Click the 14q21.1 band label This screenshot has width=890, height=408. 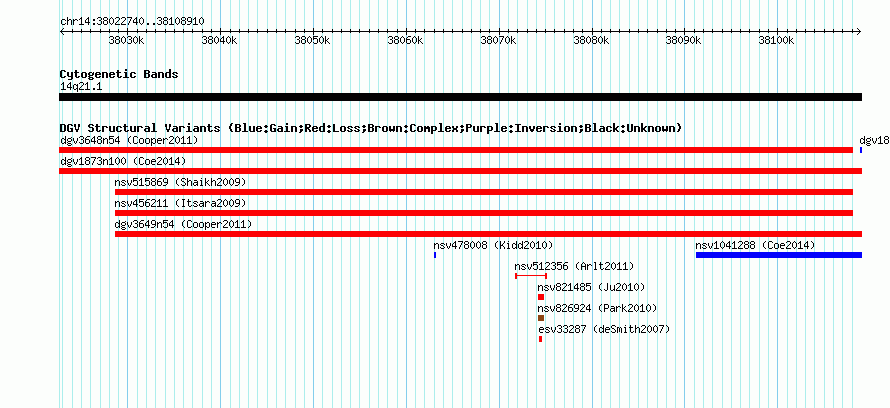pos(81,87)
